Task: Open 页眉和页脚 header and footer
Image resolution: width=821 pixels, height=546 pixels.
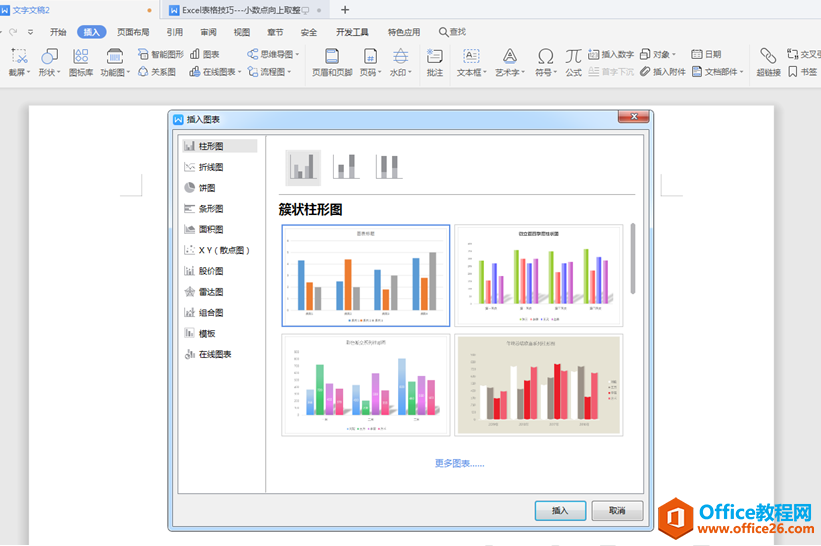Action: [x=332, y=62]
